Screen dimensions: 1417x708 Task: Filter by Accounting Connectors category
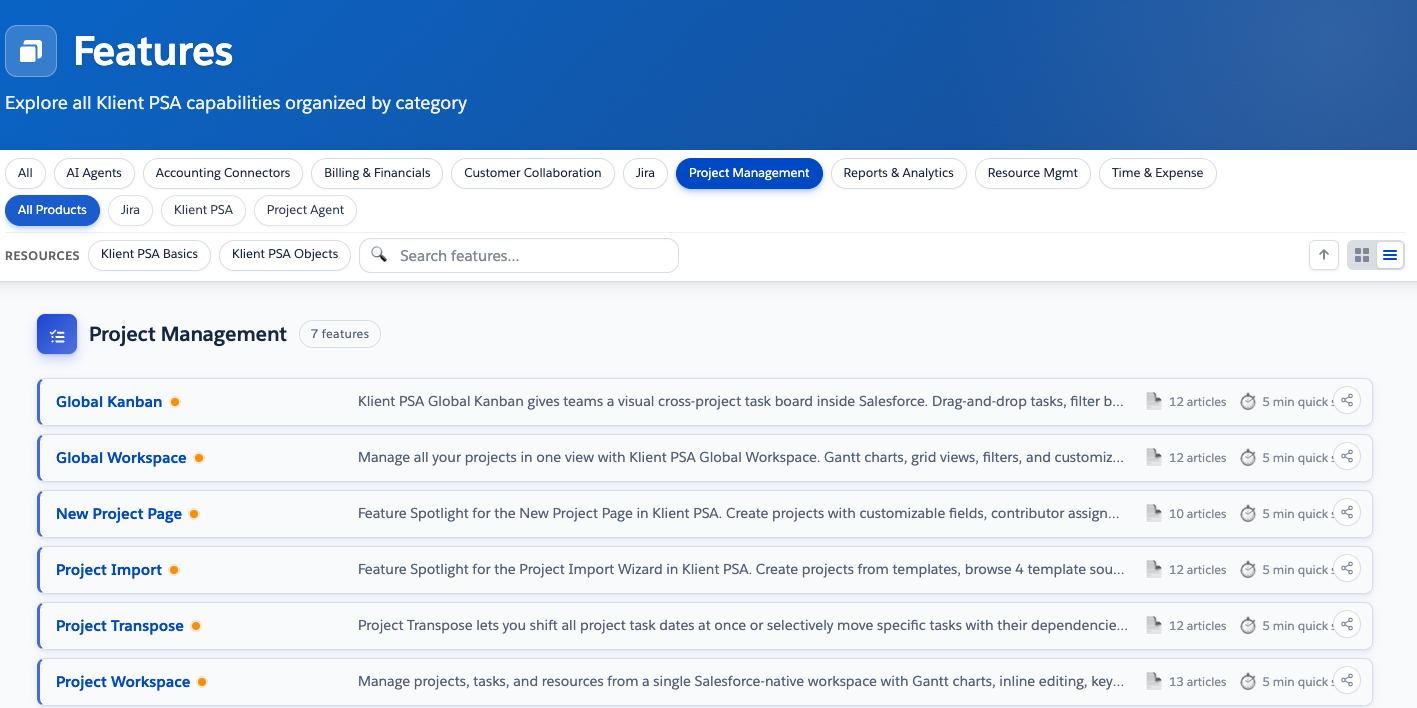coord(223,173)
